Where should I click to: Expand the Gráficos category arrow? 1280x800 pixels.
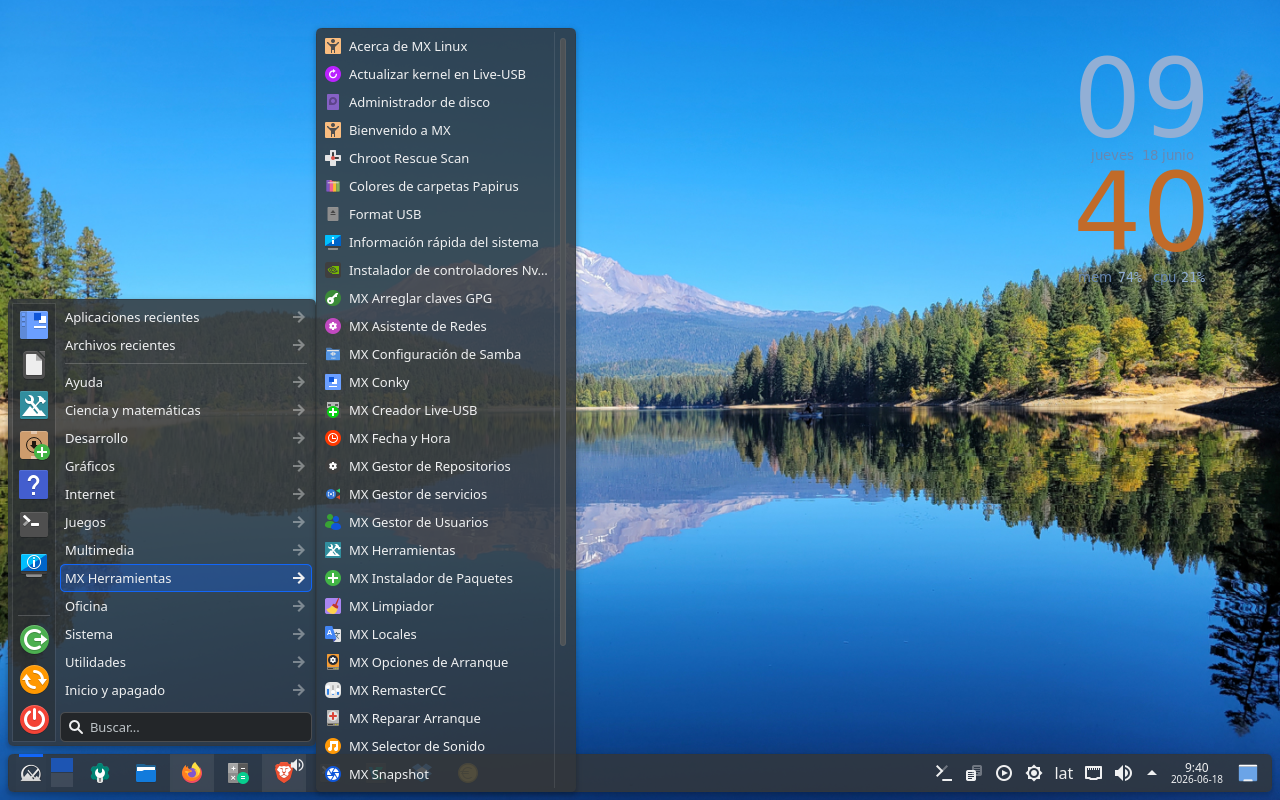click(298, 466)
